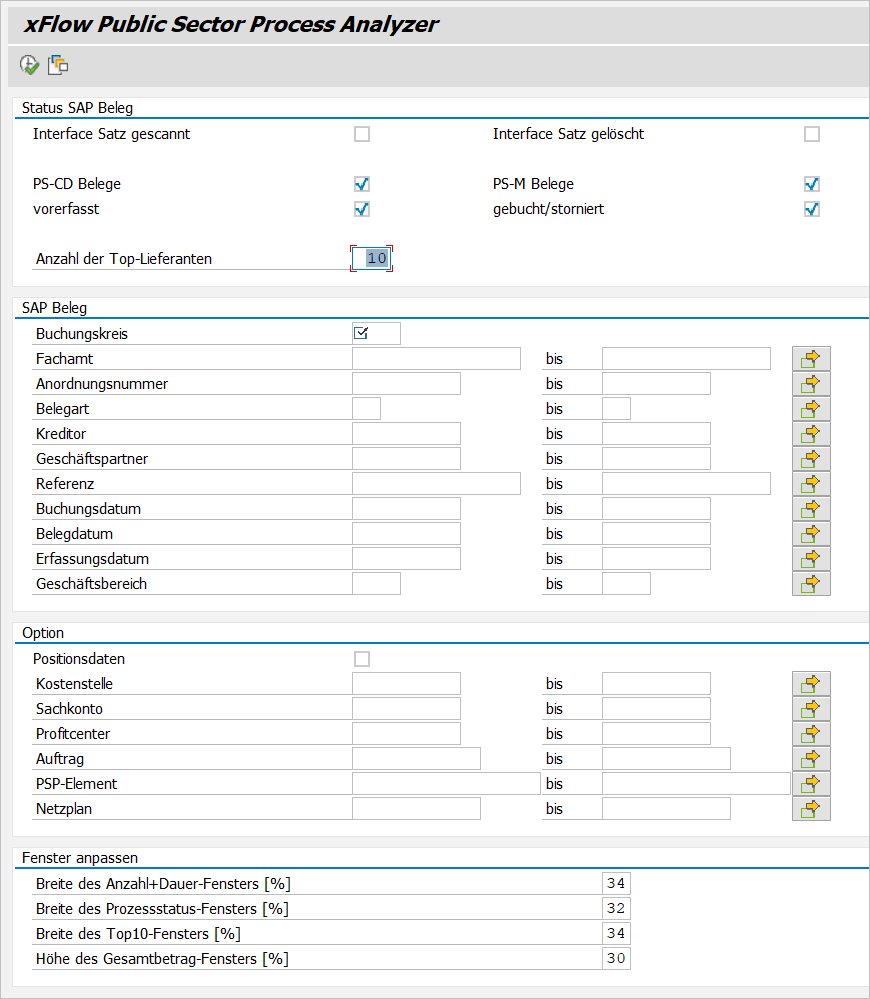Open multiple selection for PSP-Element

click(811, 783)
